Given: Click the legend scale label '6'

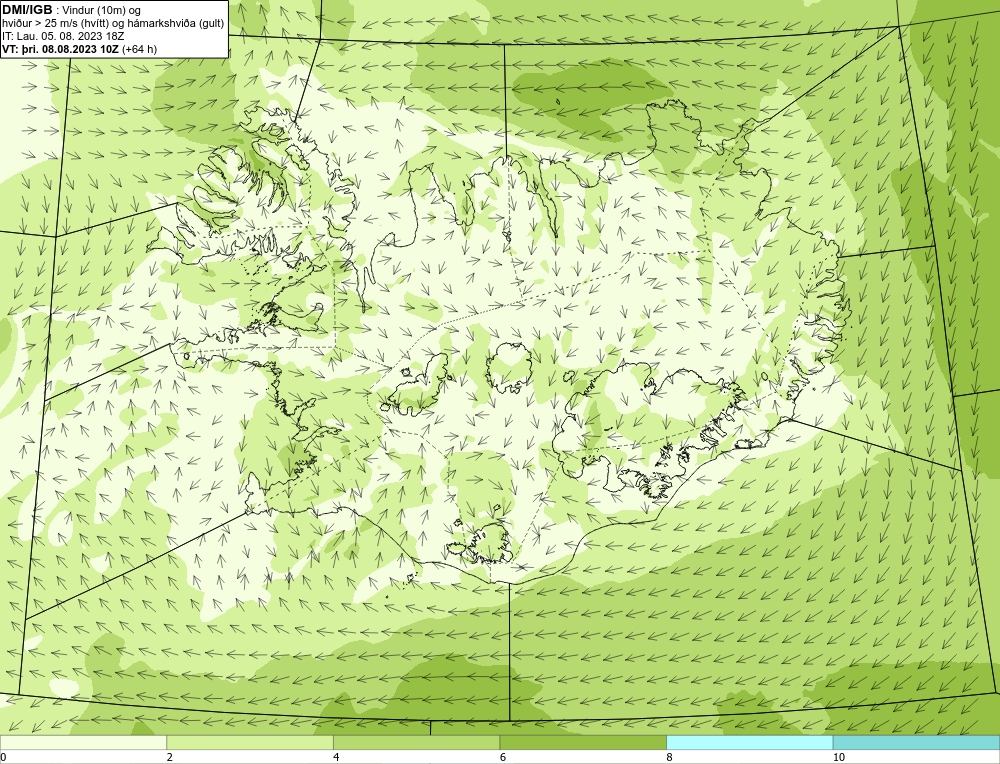Looking at the screenshot, I should [503, 758].
